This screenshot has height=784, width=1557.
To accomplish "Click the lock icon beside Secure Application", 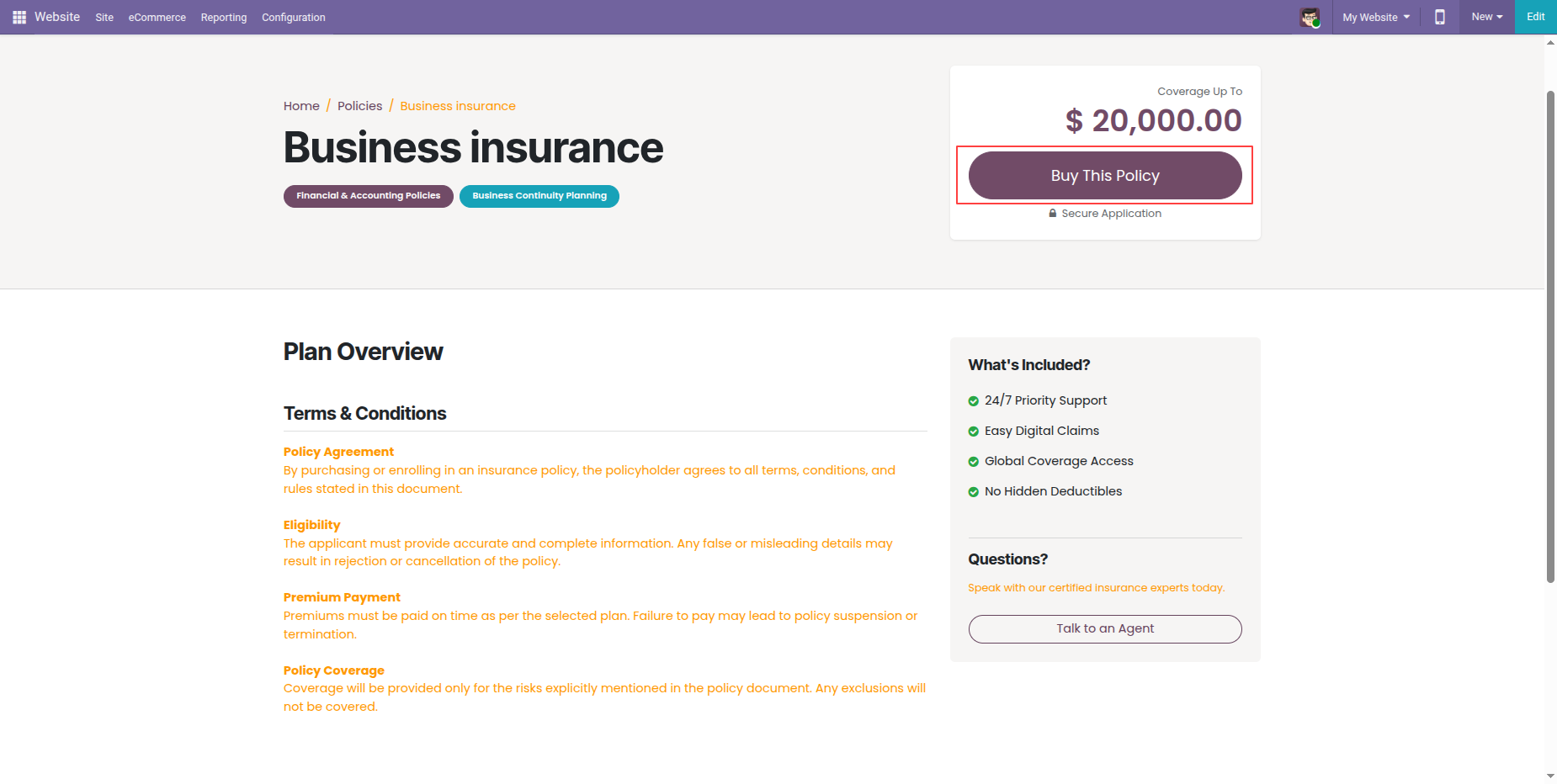I will [x=1053, y=214].
